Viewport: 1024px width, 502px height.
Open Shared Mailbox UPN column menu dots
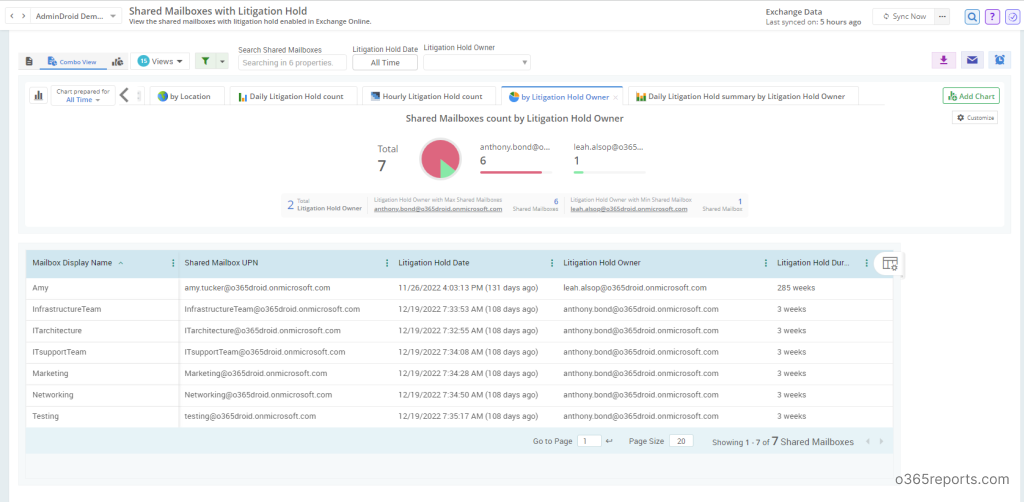click(x=387, y=263)
